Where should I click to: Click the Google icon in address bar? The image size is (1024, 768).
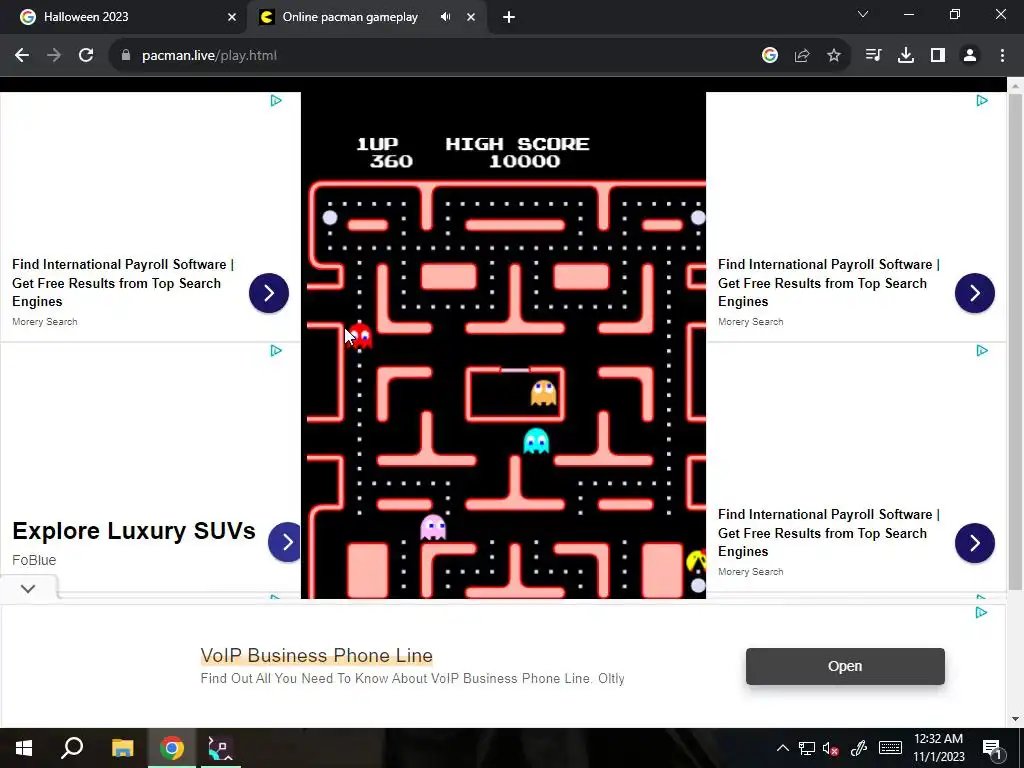(x=770, y=56)
